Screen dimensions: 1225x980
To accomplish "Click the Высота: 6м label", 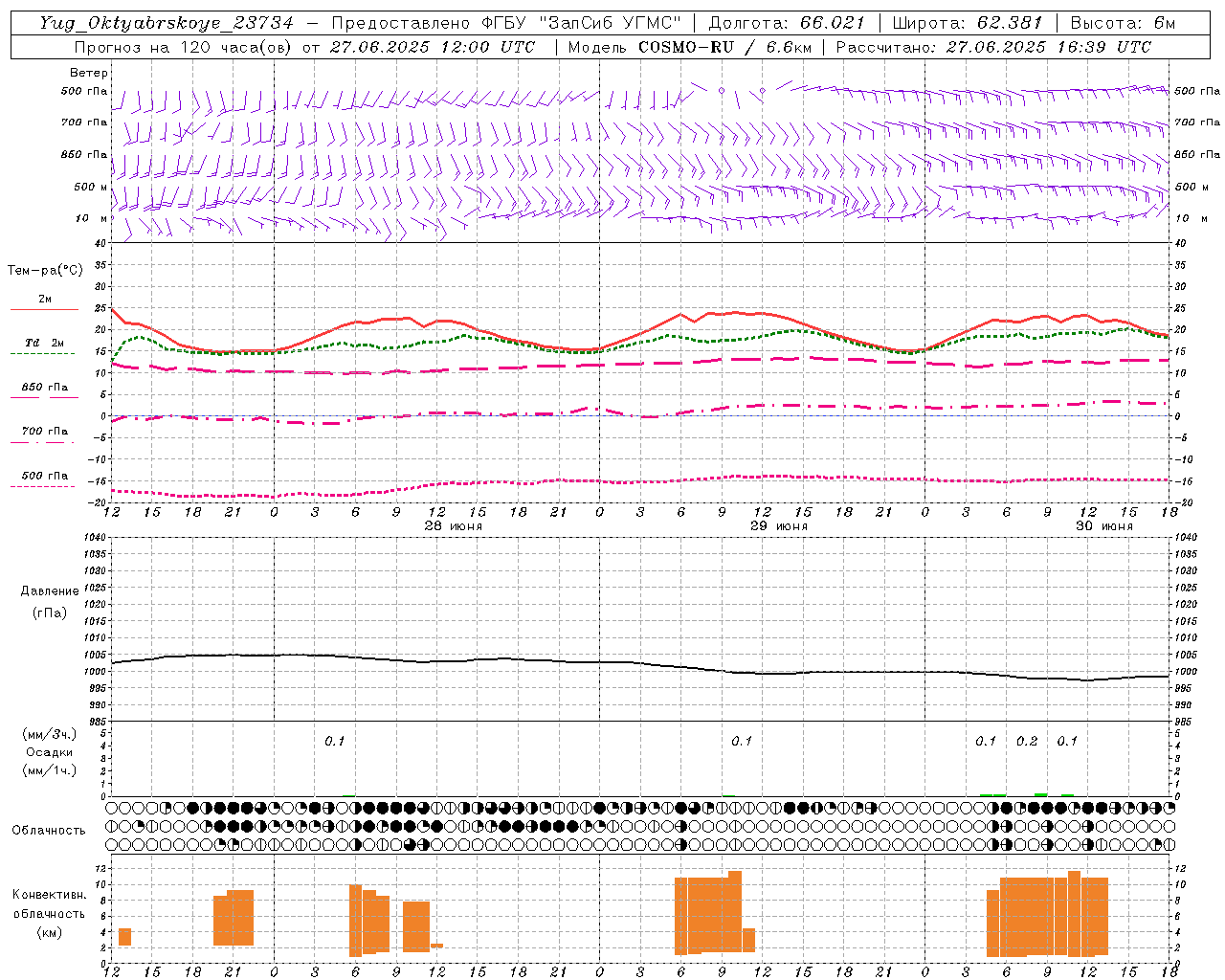I will (1123, 23).
